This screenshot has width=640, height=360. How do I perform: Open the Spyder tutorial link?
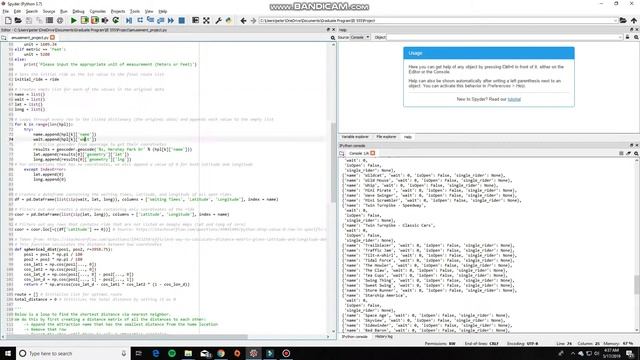[x=514, y=99]
